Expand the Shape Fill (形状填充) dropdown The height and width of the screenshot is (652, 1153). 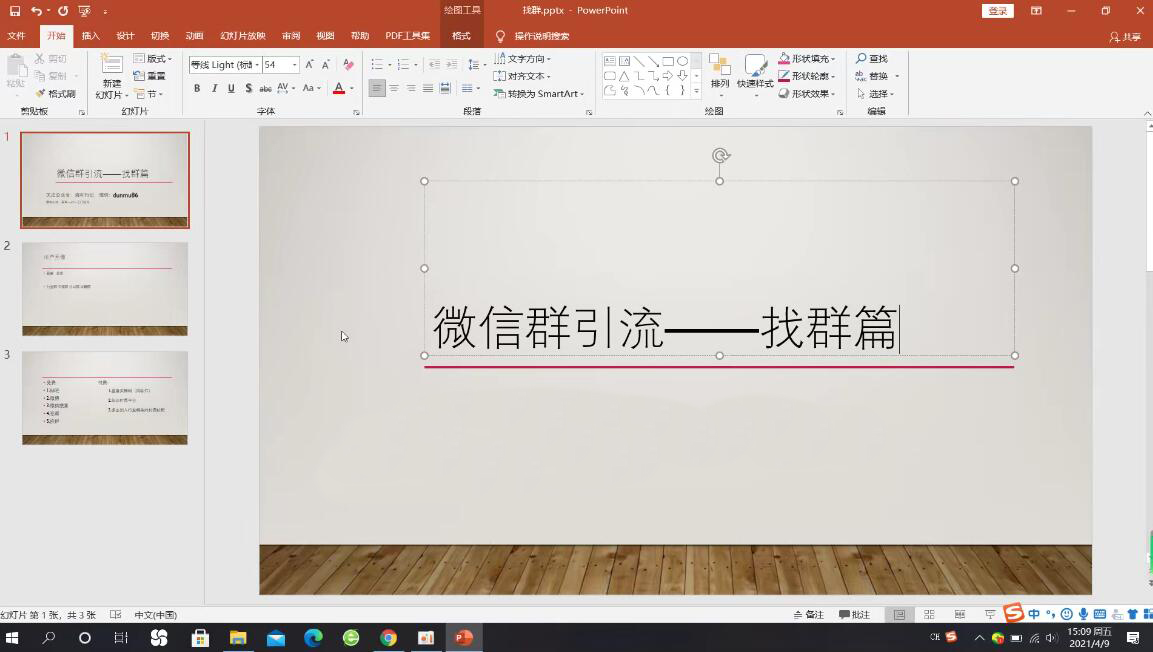coord(833,59)
